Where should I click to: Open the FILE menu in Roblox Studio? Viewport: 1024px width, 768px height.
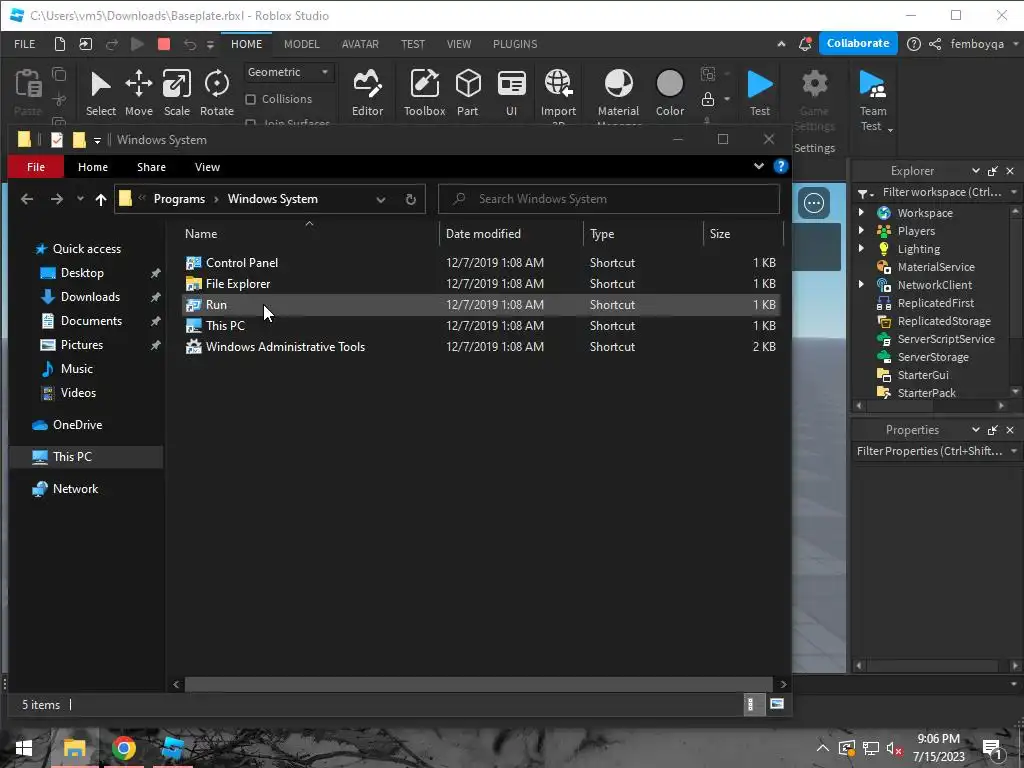click(25, 44)
